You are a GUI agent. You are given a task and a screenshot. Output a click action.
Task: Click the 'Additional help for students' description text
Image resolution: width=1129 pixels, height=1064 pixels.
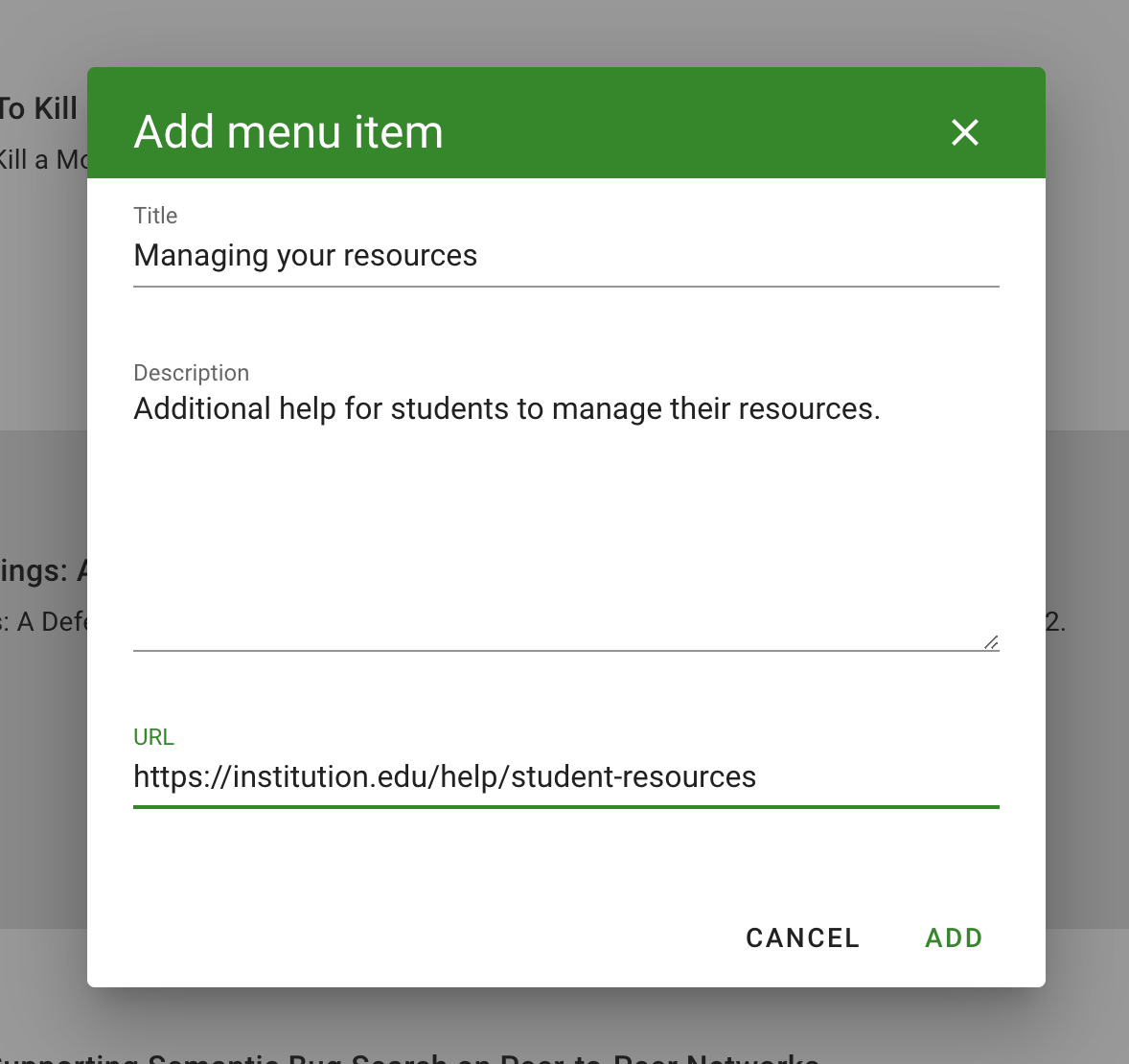pos(506,409)
